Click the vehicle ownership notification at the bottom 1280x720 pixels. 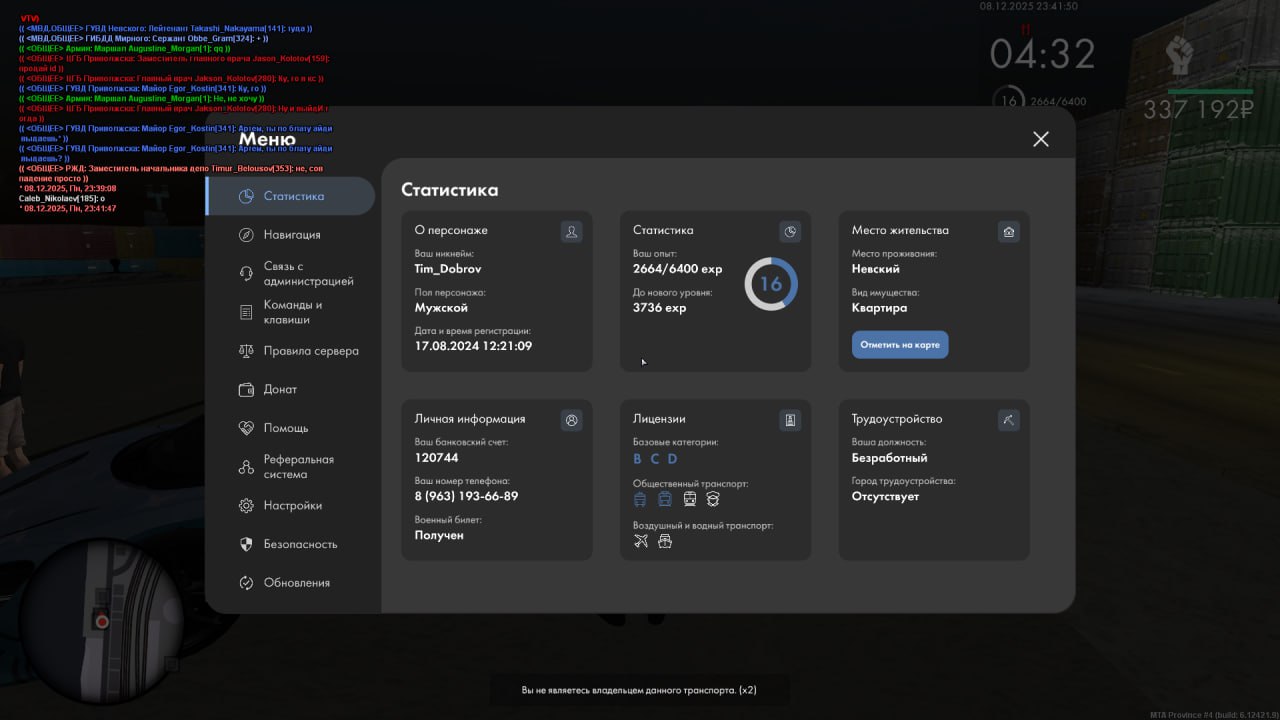pos(639,690)
